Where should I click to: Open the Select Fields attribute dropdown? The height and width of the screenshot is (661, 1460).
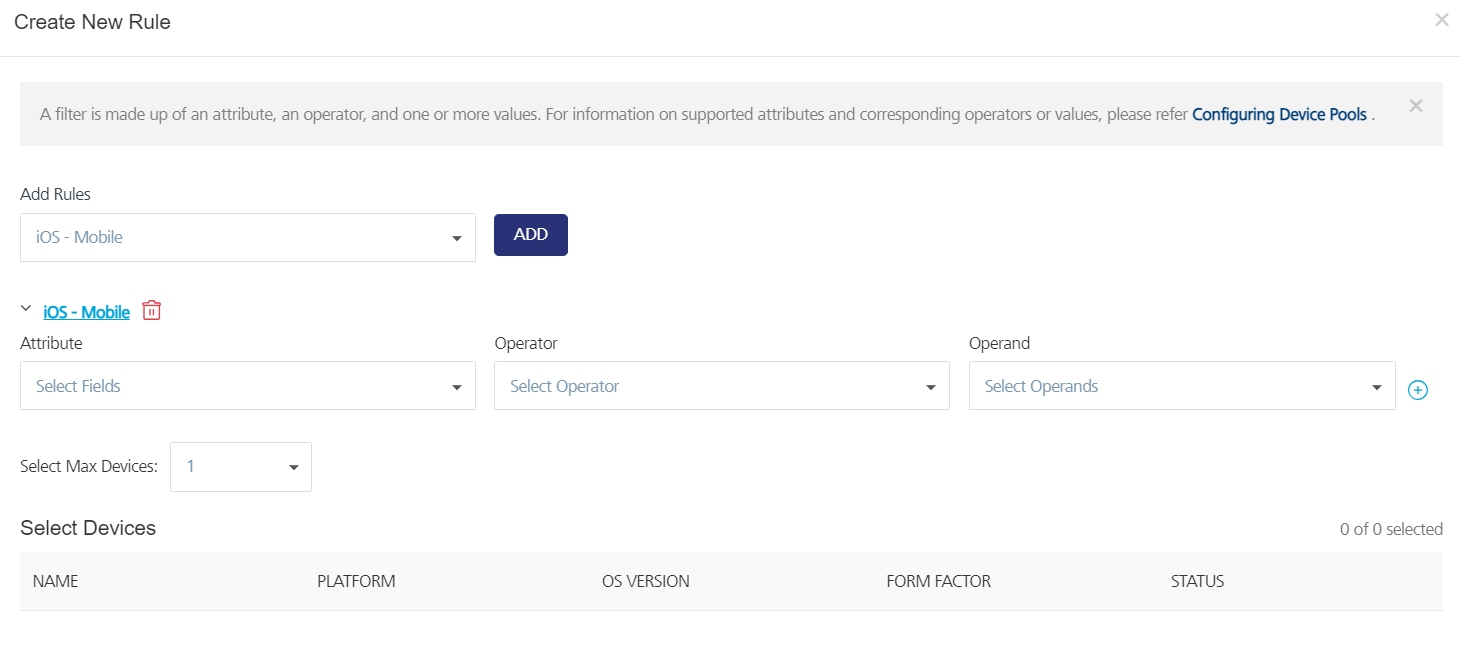(x=248, y=386)
